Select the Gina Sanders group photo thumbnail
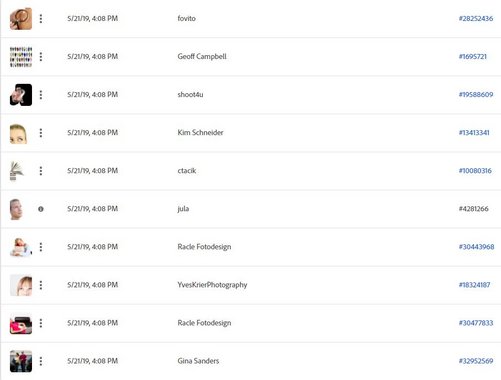 click(x=21, y=361)
